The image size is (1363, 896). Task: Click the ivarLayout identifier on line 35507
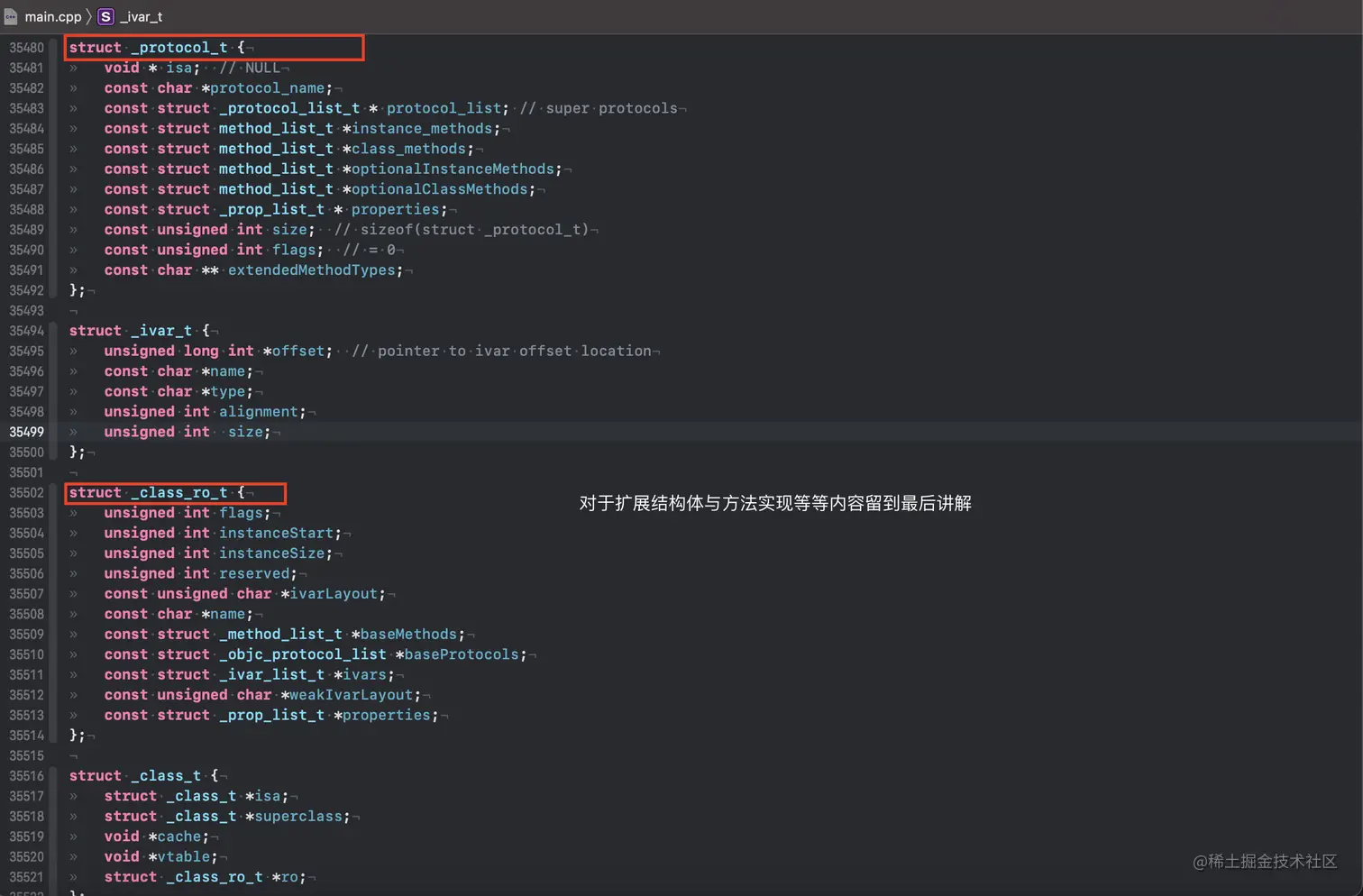click(334, 594)
